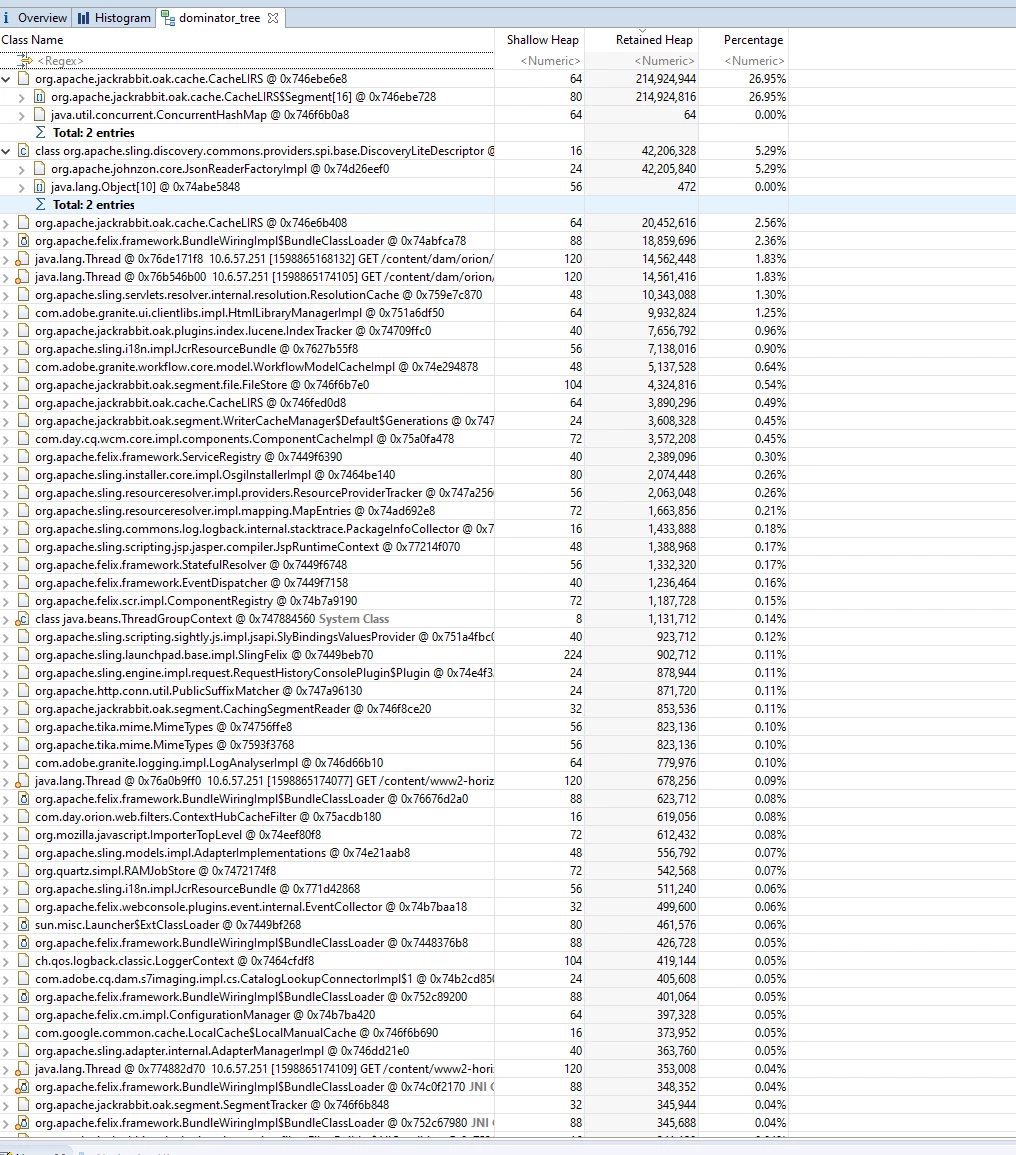Click the dominator_tree tab icon
The height and width of the screenshot is (1155, 1016).
[168, 18]
